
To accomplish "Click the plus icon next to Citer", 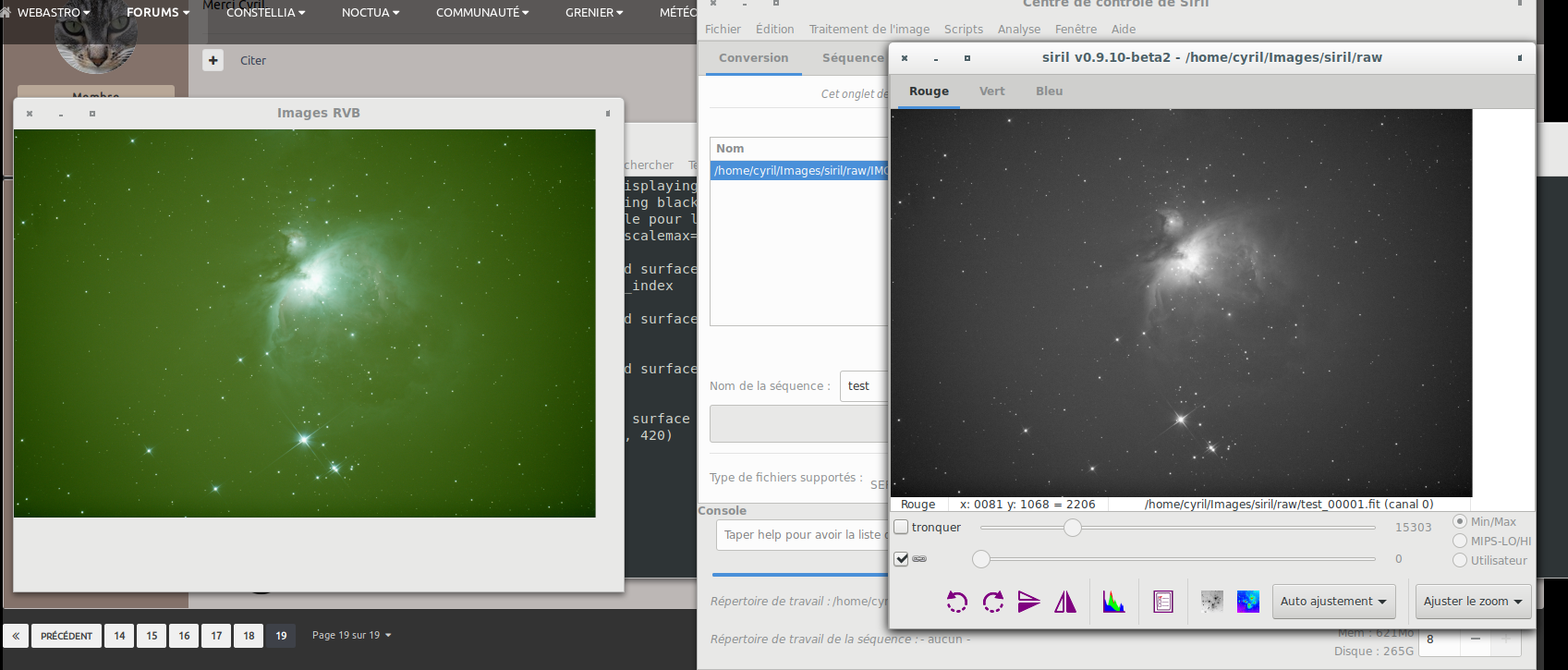I will [213, 60].
